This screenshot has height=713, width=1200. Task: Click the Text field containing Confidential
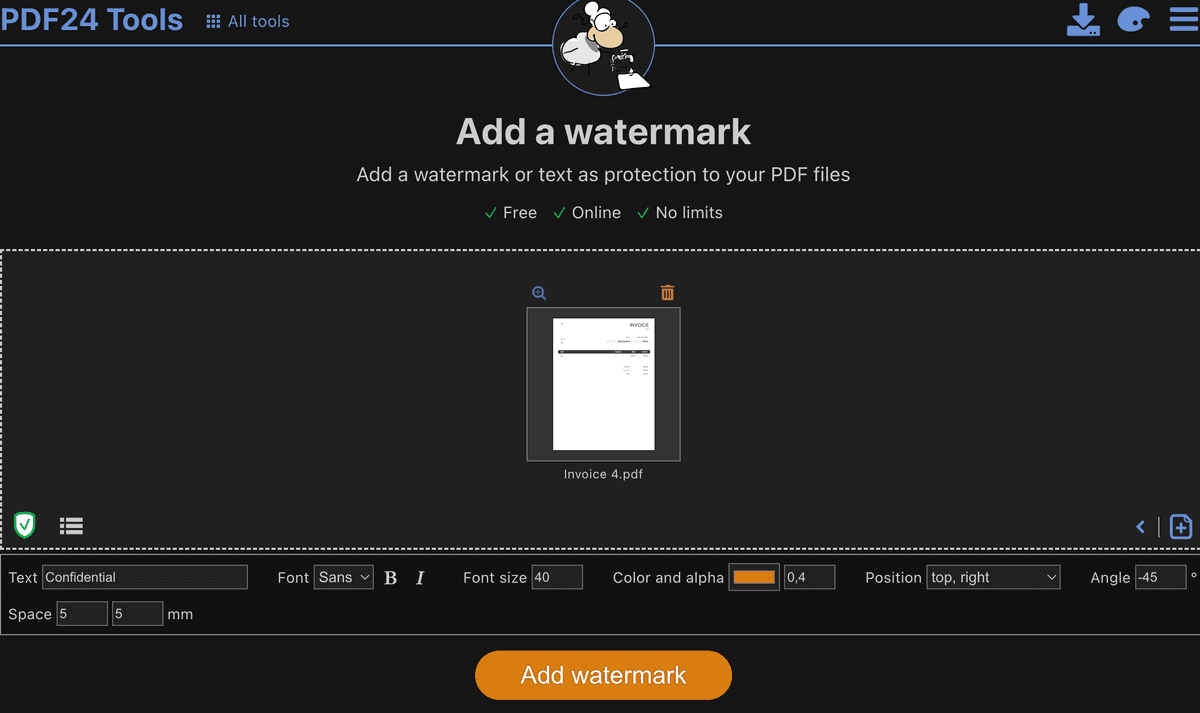click(145, 577)
